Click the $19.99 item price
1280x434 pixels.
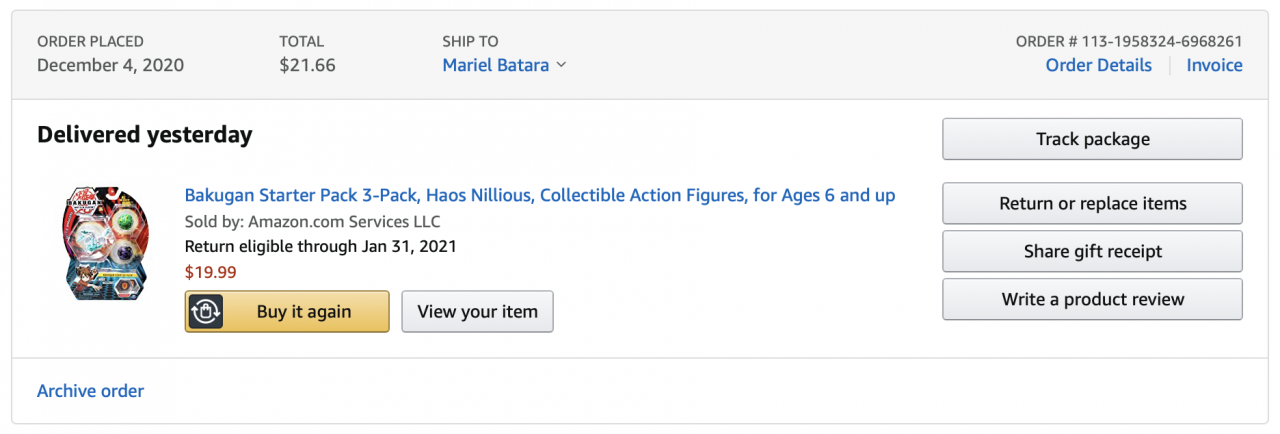pyautogui.click(x=211, y=271)
